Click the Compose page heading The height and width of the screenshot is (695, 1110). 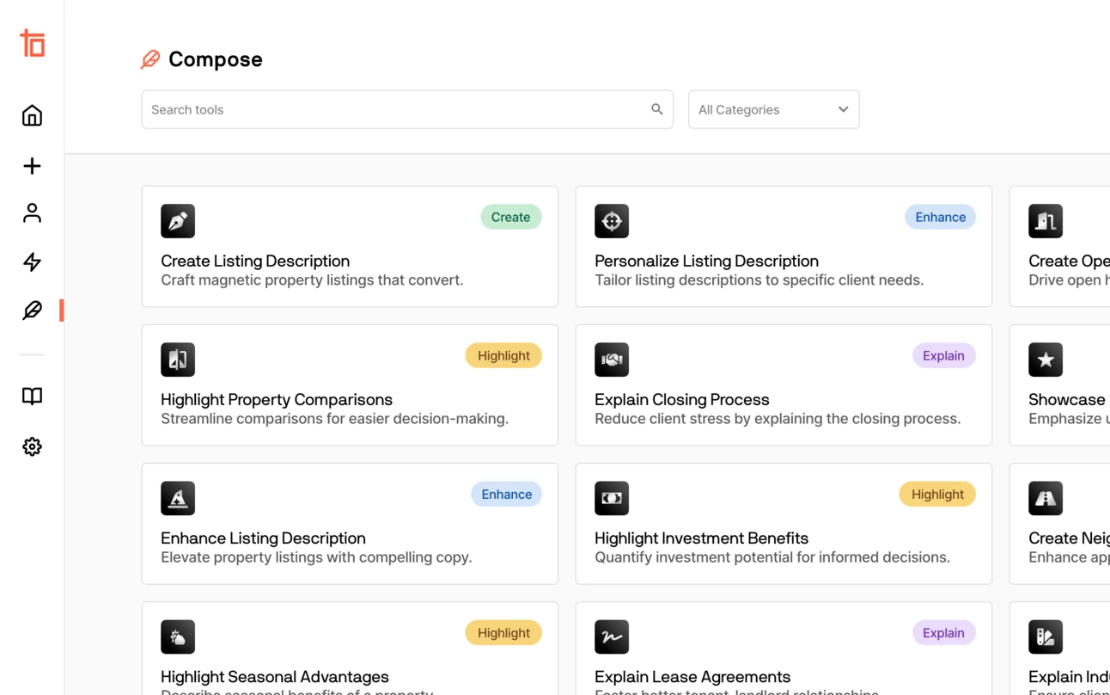click(215, 59)
